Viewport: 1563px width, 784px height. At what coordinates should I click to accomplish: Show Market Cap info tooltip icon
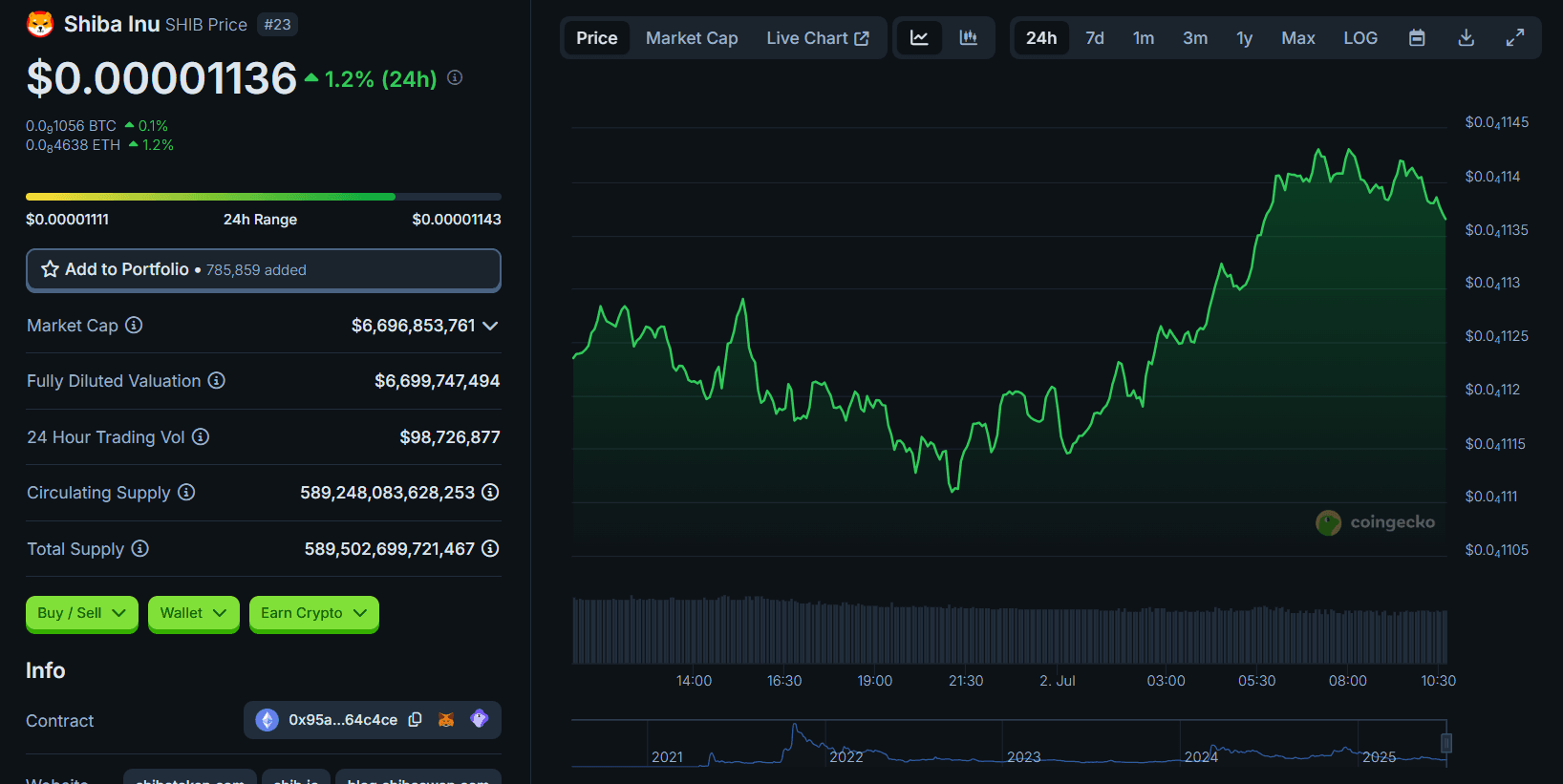[134, 325]
